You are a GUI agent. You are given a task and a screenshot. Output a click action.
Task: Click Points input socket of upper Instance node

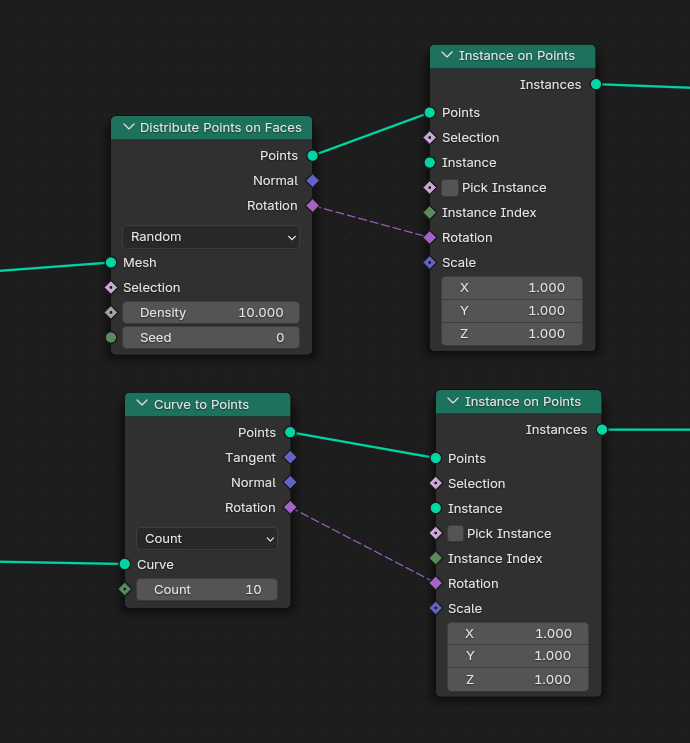point(430,112)
